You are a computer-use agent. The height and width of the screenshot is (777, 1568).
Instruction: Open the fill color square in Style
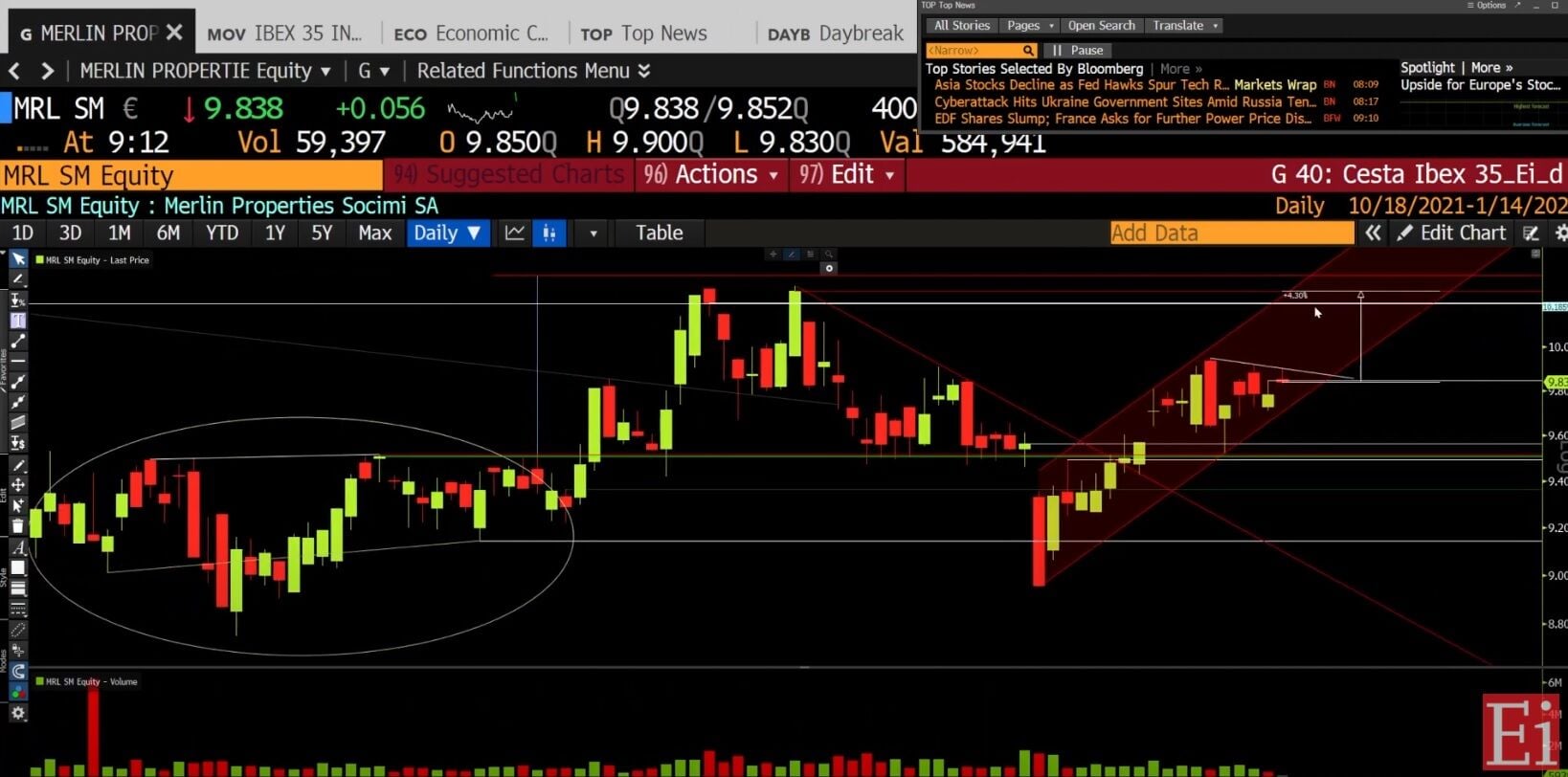point(18,568)
